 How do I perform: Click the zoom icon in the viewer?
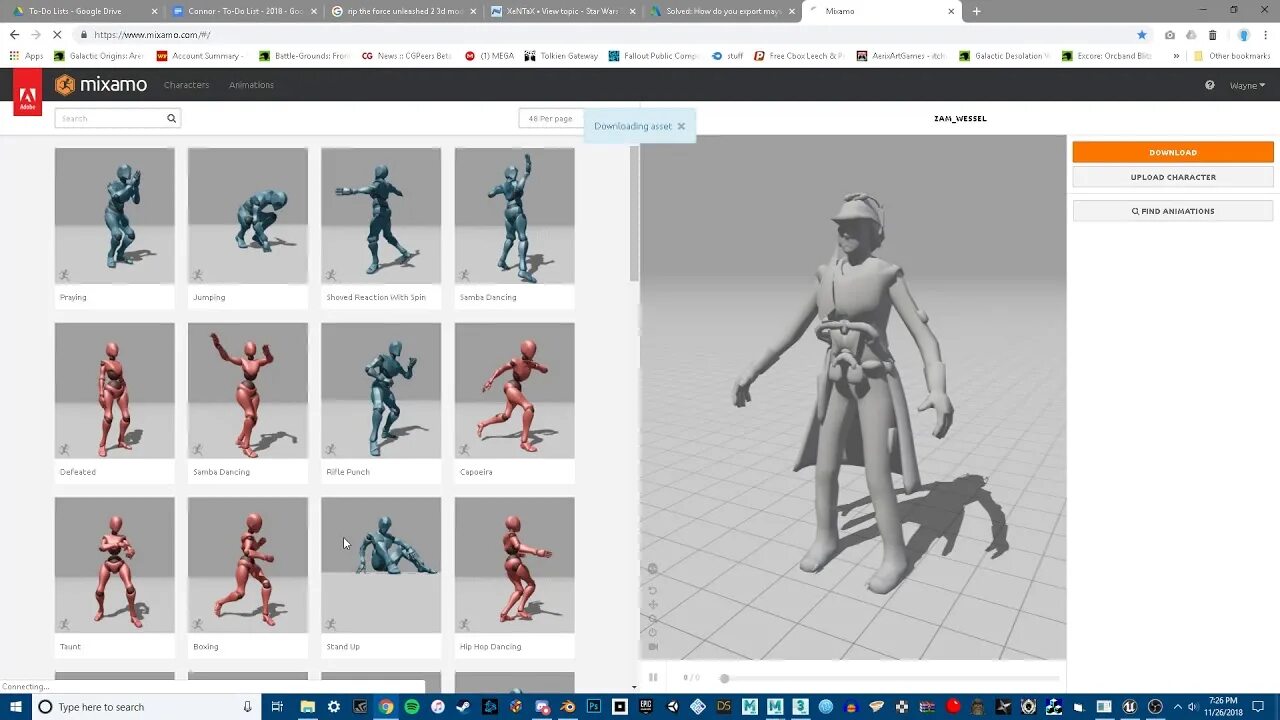coord(653,618)
